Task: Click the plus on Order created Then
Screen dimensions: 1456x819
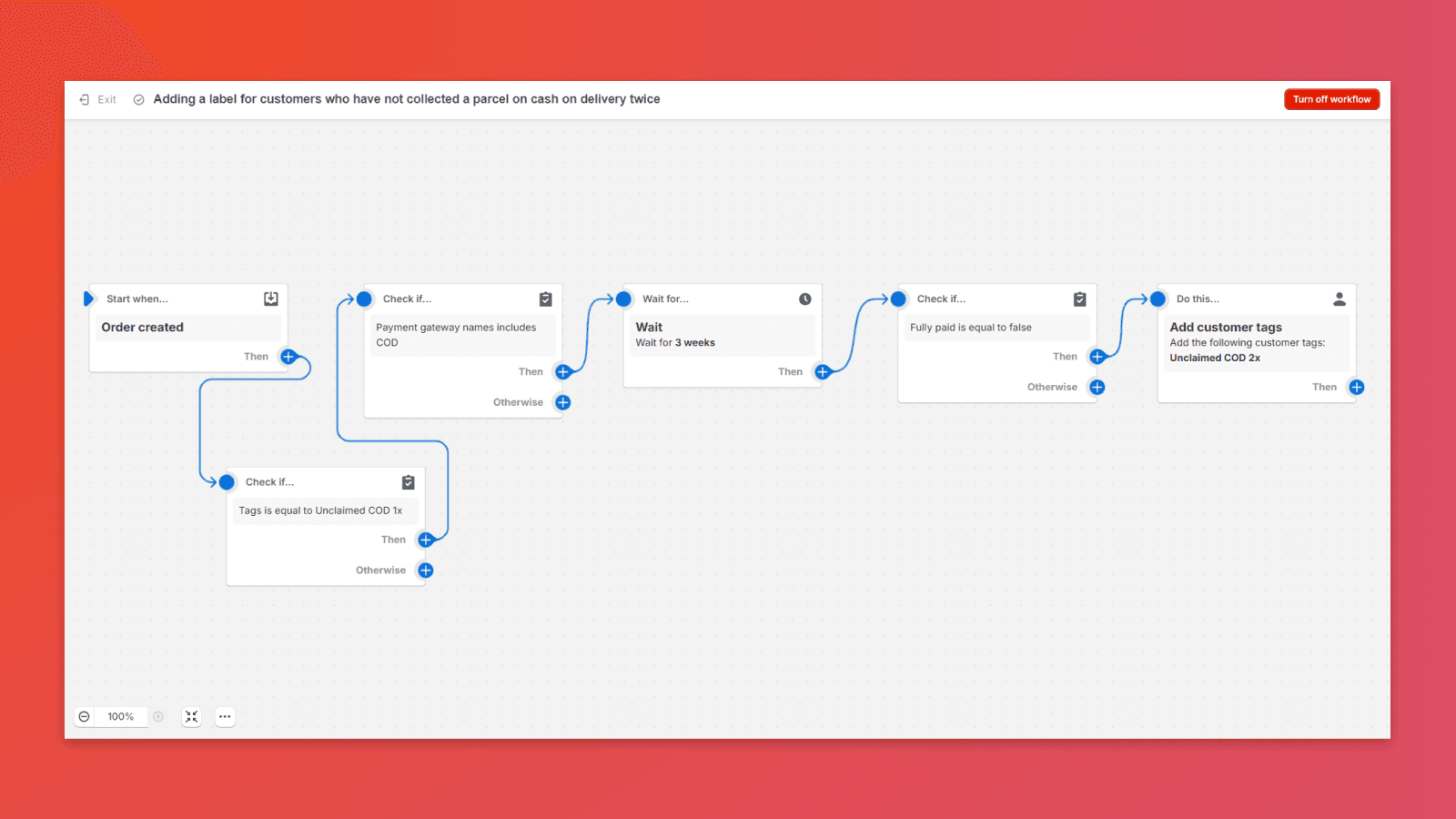Action: pyautogui.click(x=288, y=357)
